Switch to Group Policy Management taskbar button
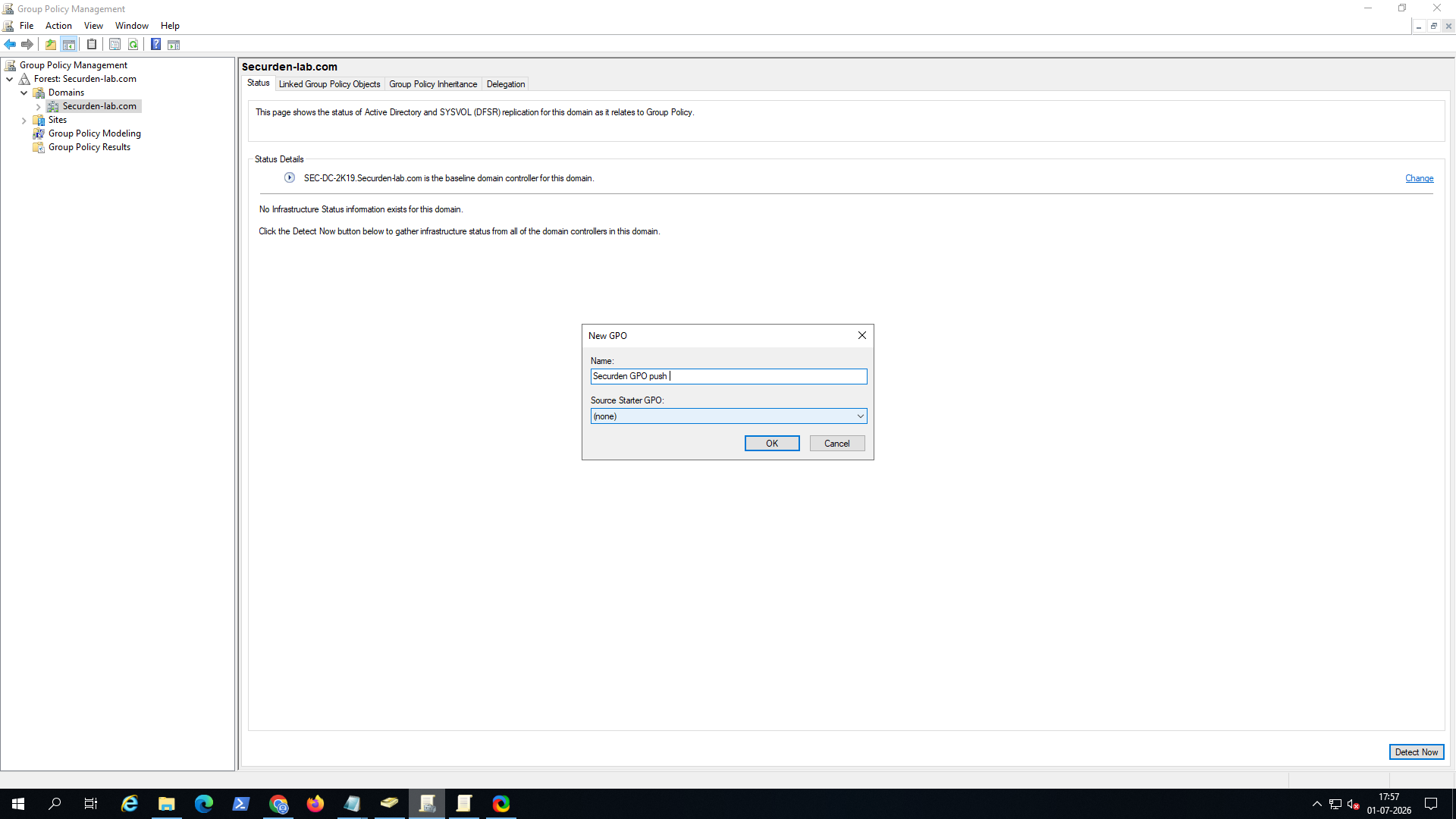 (427, 804)
